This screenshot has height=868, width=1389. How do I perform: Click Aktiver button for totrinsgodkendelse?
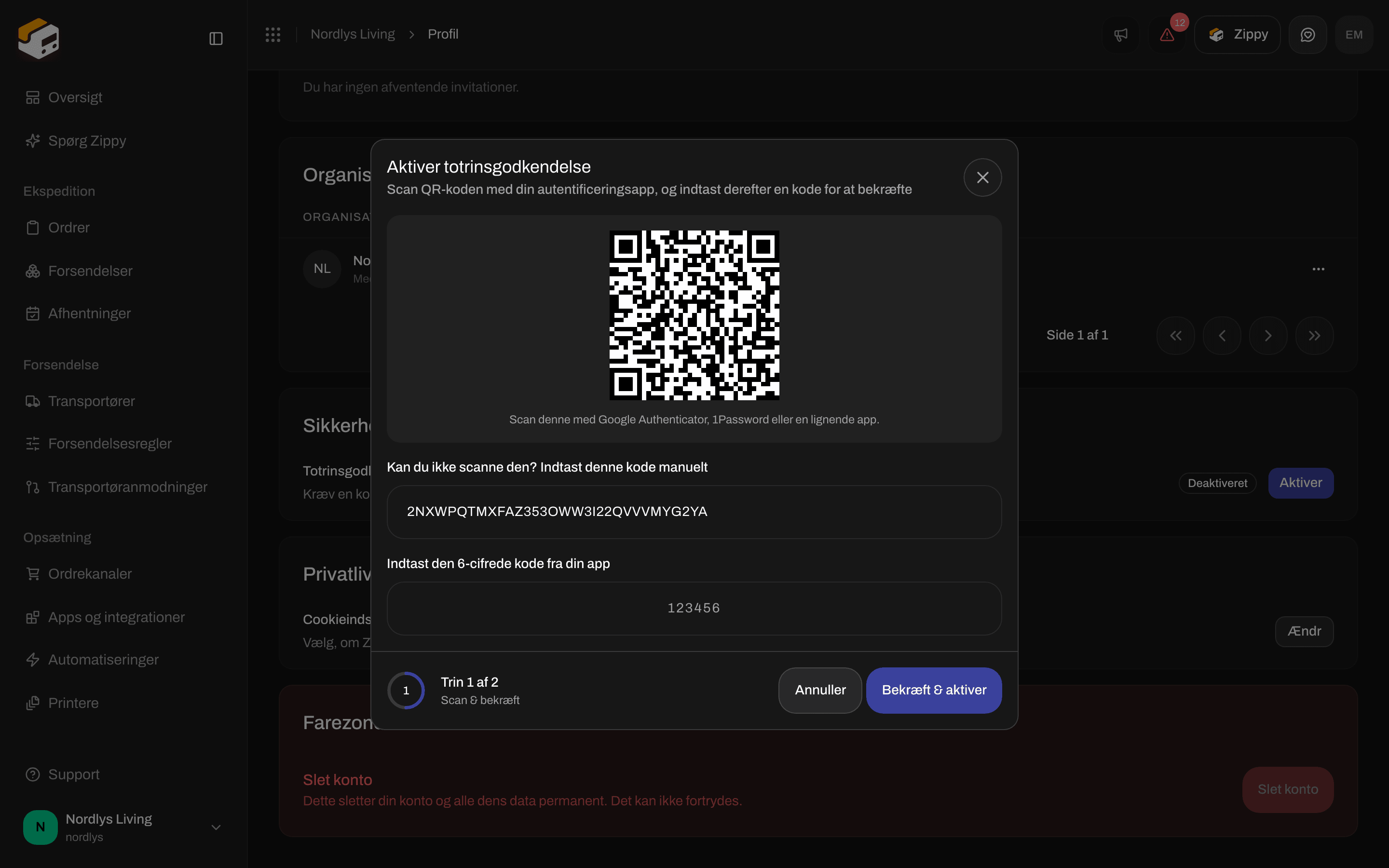click(x=1301, y=483)
